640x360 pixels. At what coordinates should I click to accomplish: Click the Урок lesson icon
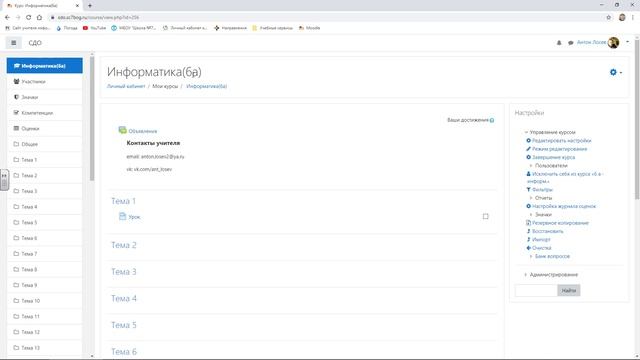(x=122, y=216)
